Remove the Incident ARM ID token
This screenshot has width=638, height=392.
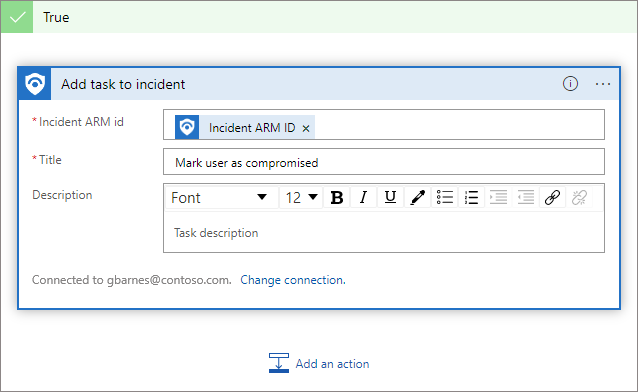pos(306,128)
